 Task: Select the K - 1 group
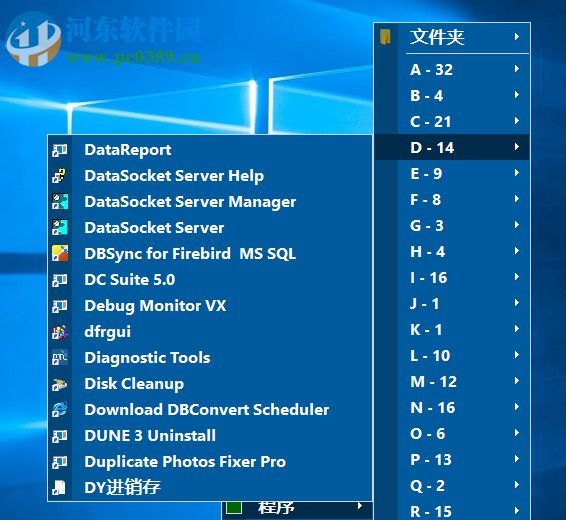(452, 329)
